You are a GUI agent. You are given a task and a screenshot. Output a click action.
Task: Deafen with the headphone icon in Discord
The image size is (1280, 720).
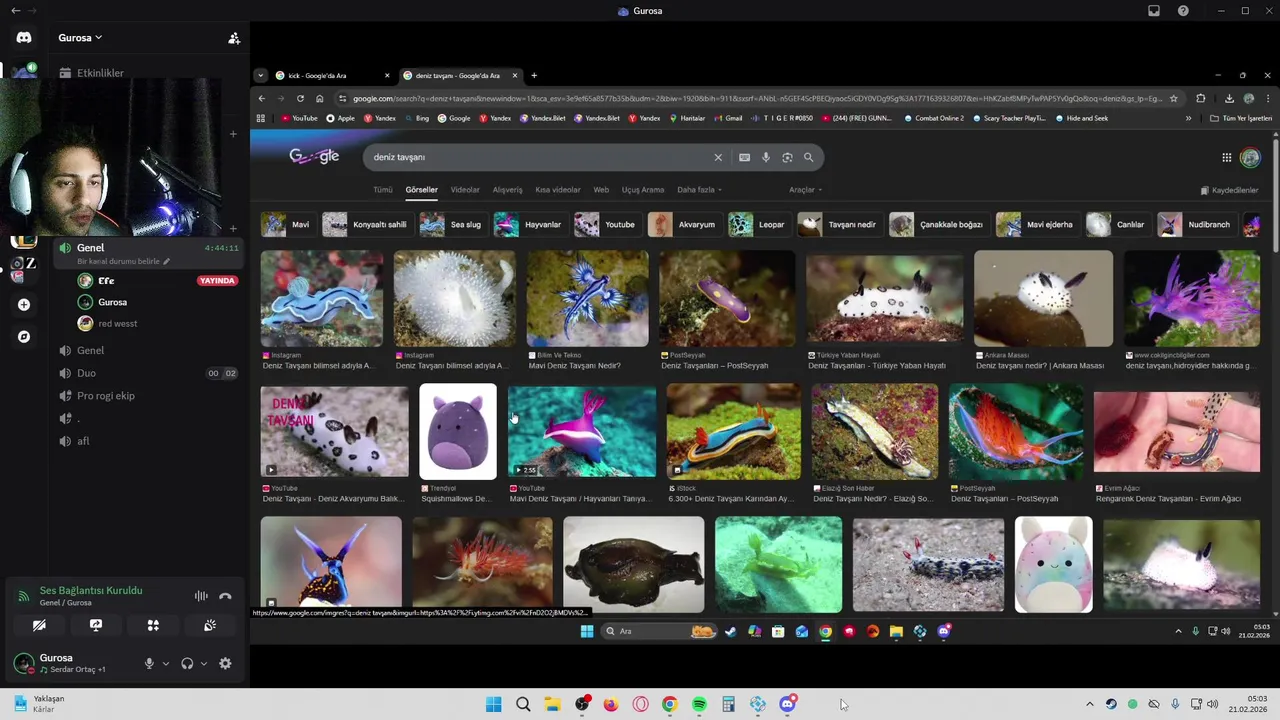point(187,663)
